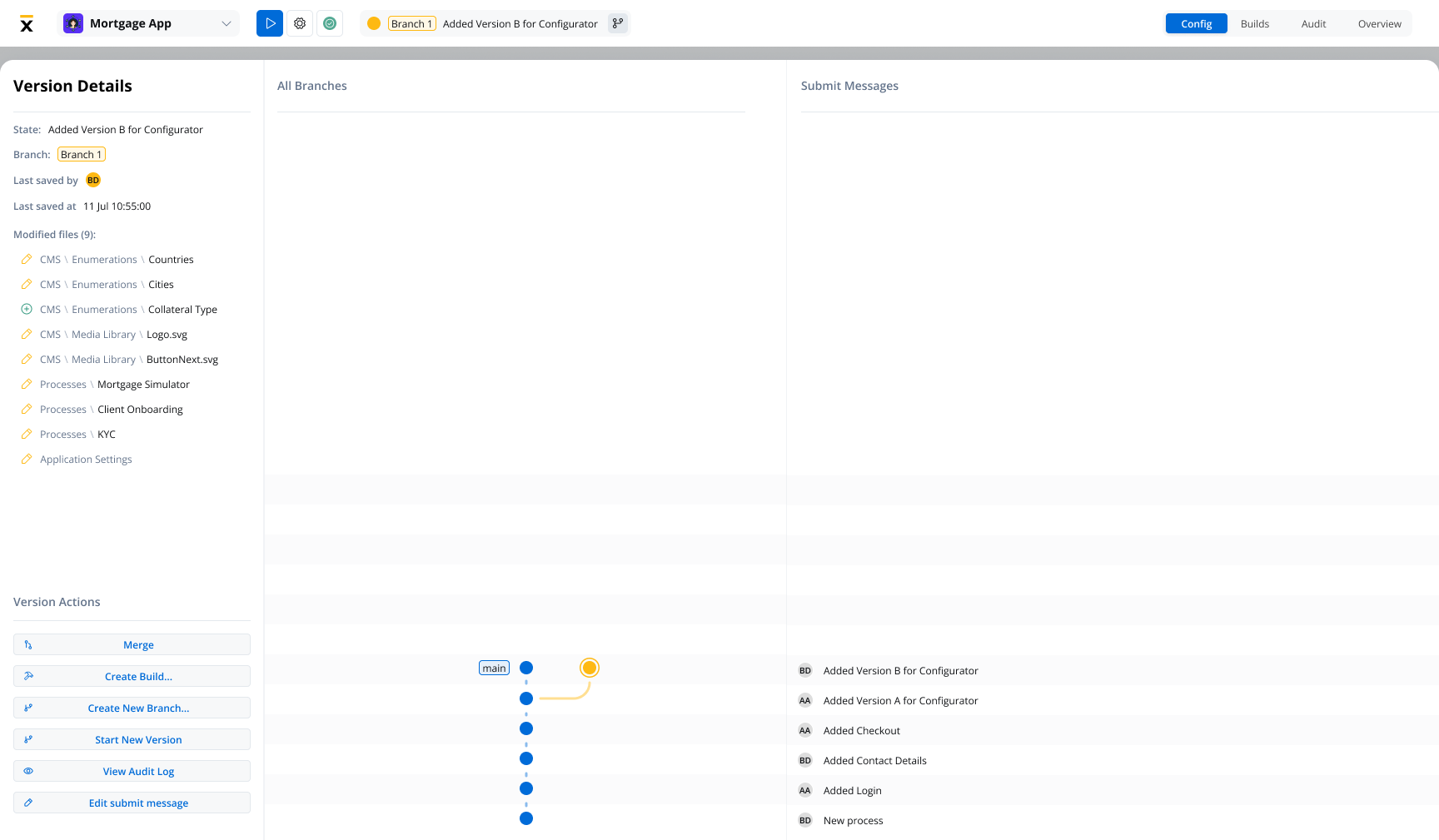
Task: Open modified file Cities
Action: pos(161,285)
